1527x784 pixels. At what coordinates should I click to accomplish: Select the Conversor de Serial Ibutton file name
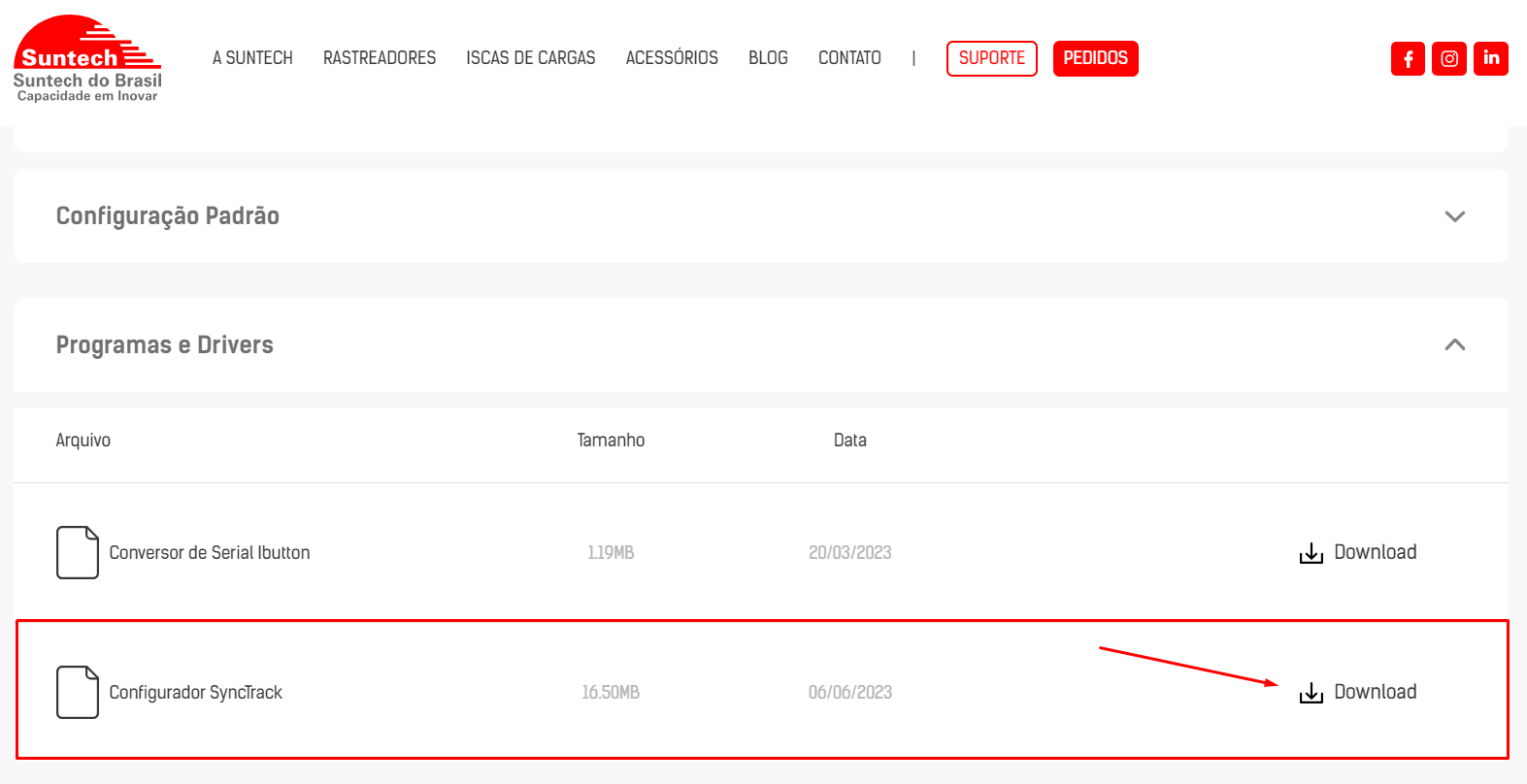tap(210, 553)
